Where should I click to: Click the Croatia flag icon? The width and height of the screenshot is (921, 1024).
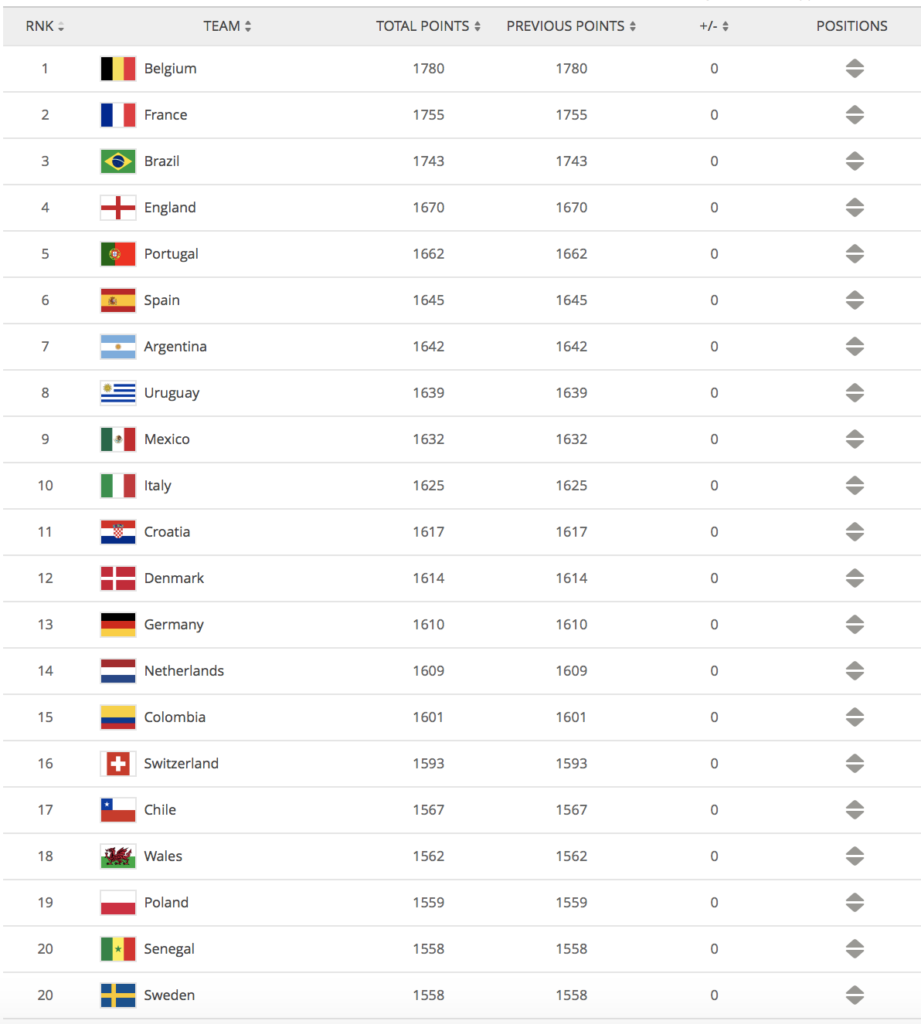coord(118,532)
